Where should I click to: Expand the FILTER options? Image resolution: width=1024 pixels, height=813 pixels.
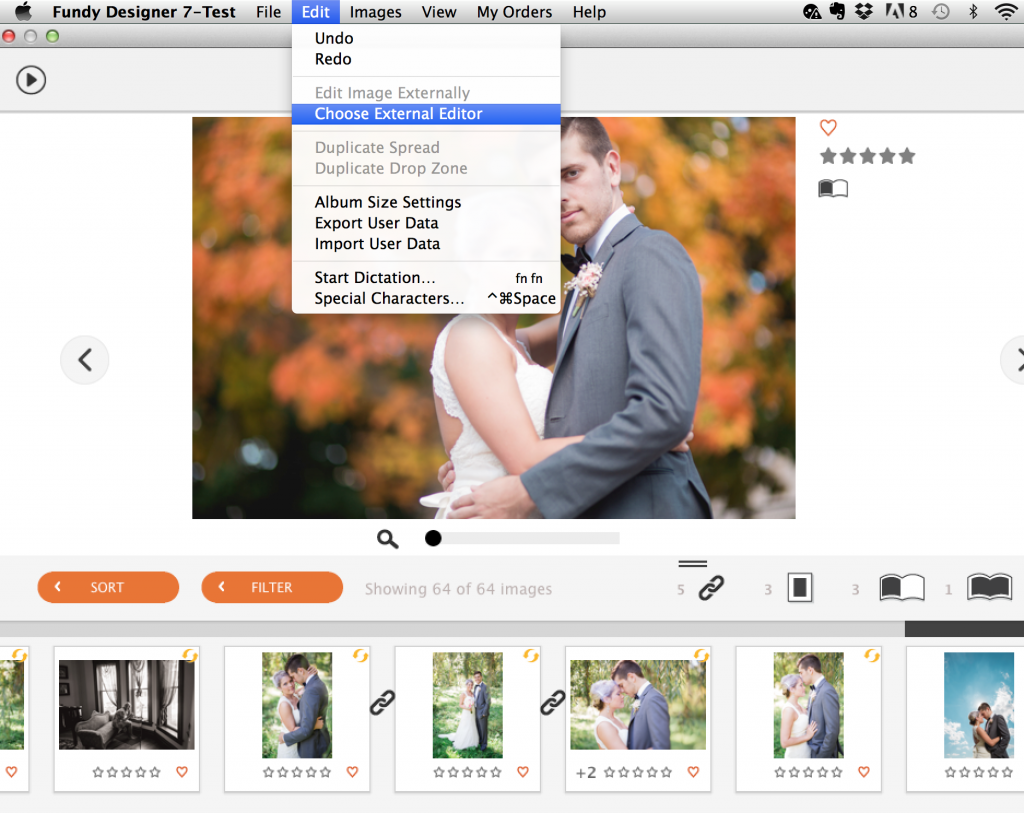(x=272, y=587)
